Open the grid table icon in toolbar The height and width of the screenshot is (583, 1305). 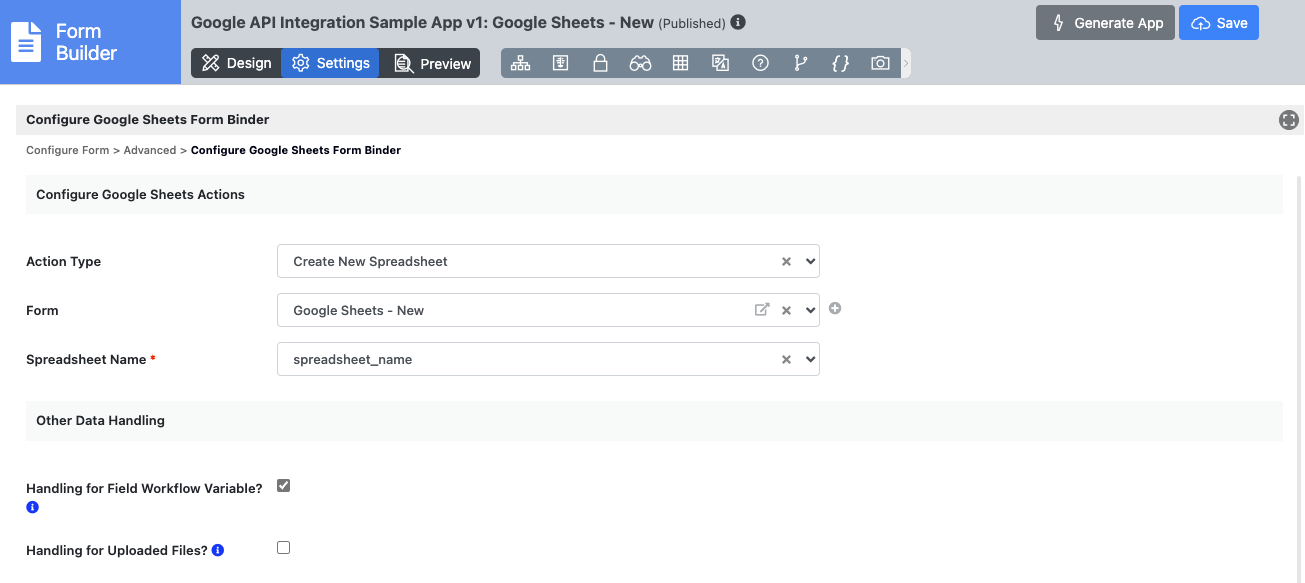tap(680, 63)
